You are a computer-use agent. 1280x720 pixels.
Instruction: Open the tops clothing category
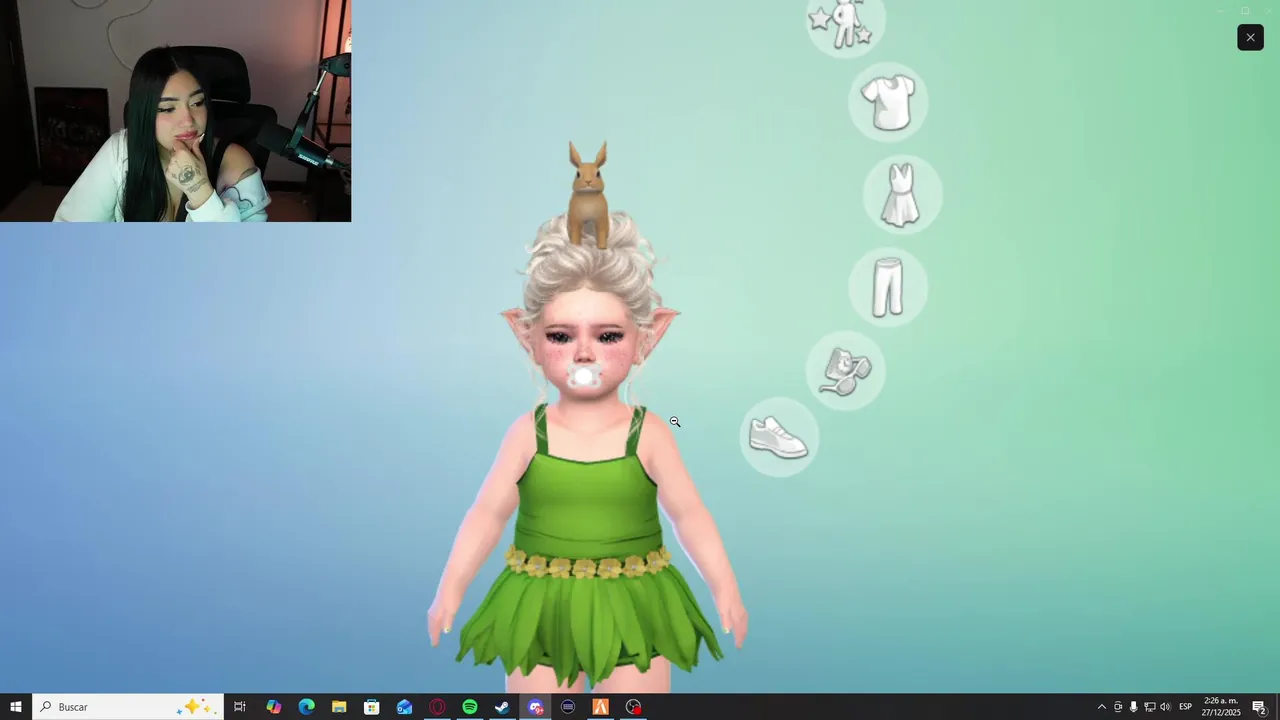coord(888,102)
